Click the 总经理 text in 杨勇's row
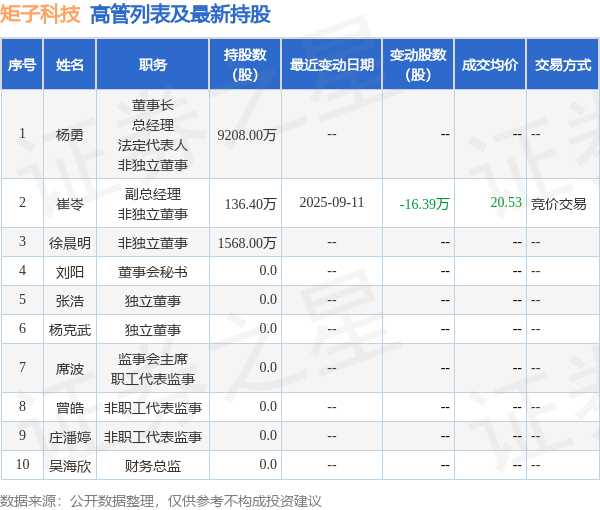Viewport: 600px width, 510px height. point(153,125)
